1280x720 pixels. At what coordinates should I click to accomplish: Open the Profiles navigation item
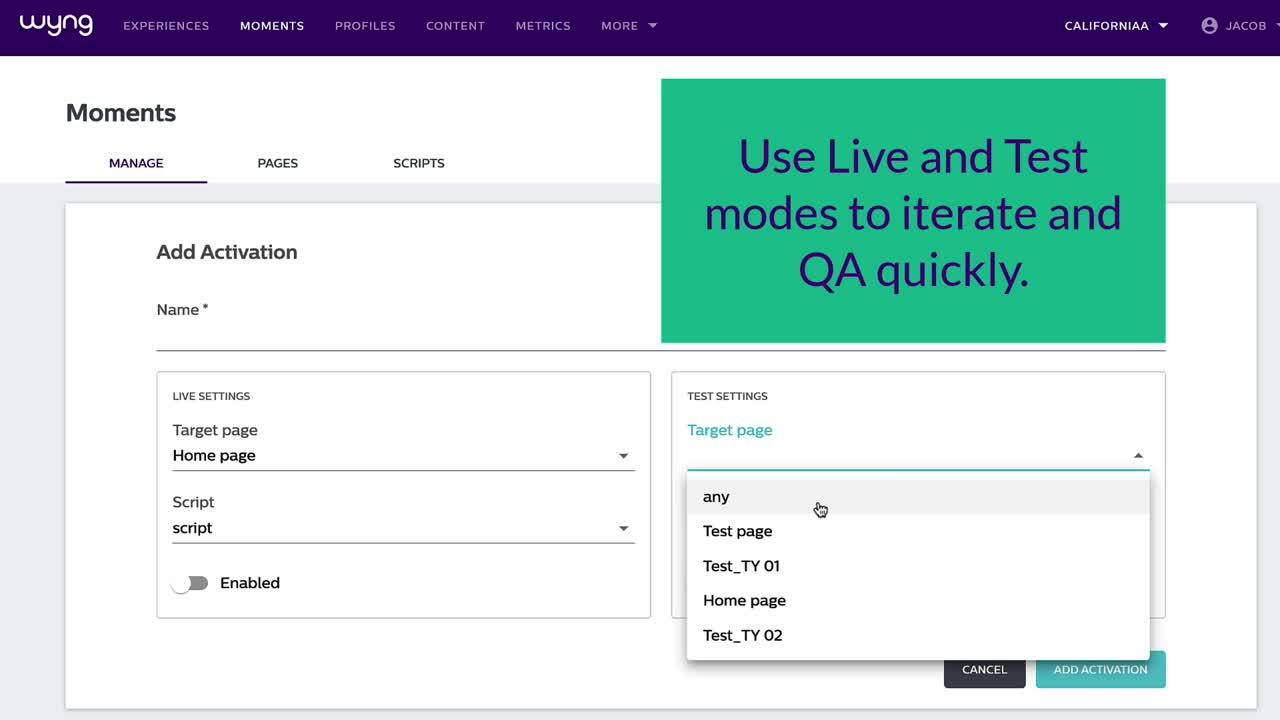pos(365,26)
